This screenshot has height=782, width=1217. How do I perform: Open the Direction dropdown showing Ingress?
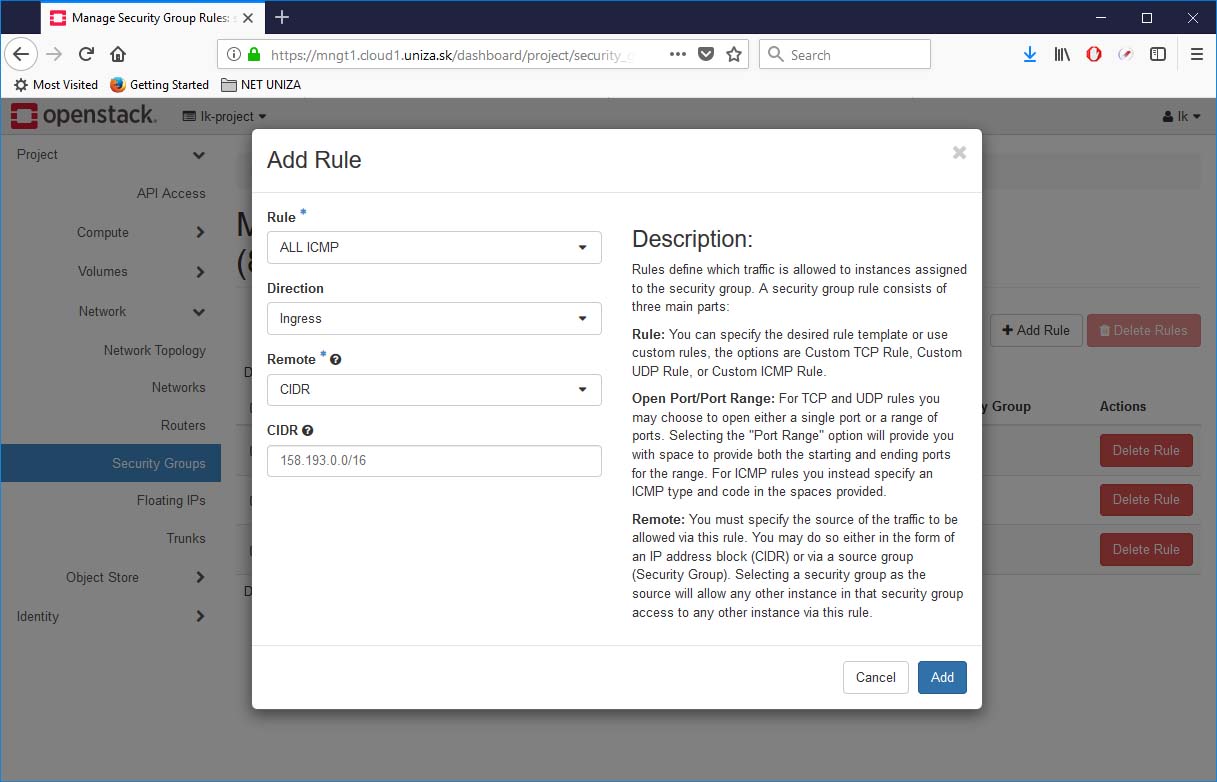click(x=434, y=318)
